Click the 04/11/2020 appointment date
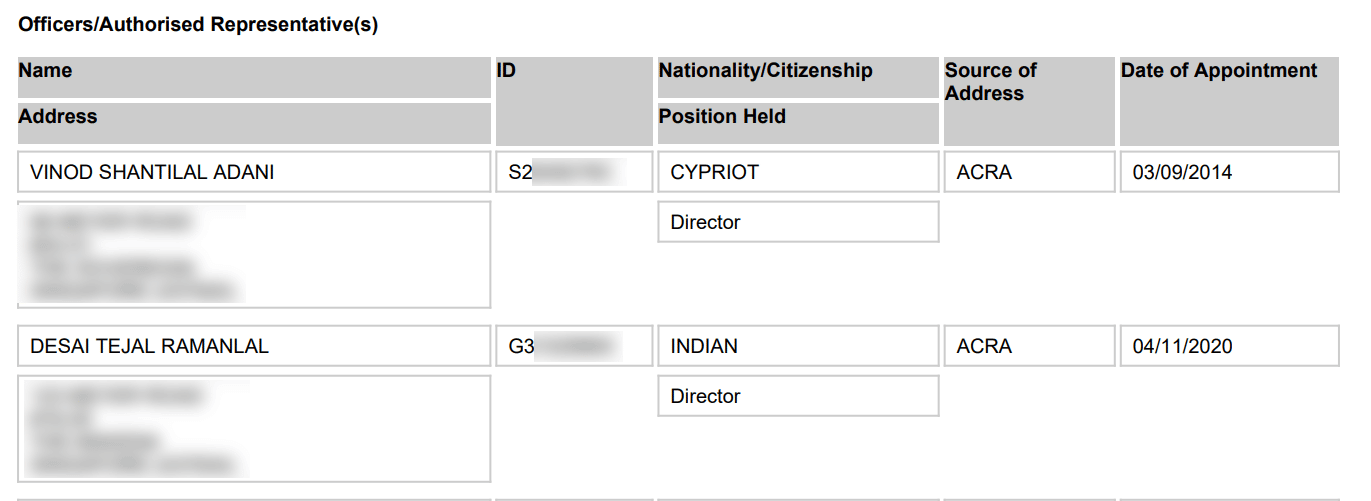The image size is (1371, 501). click(1229, 346)
